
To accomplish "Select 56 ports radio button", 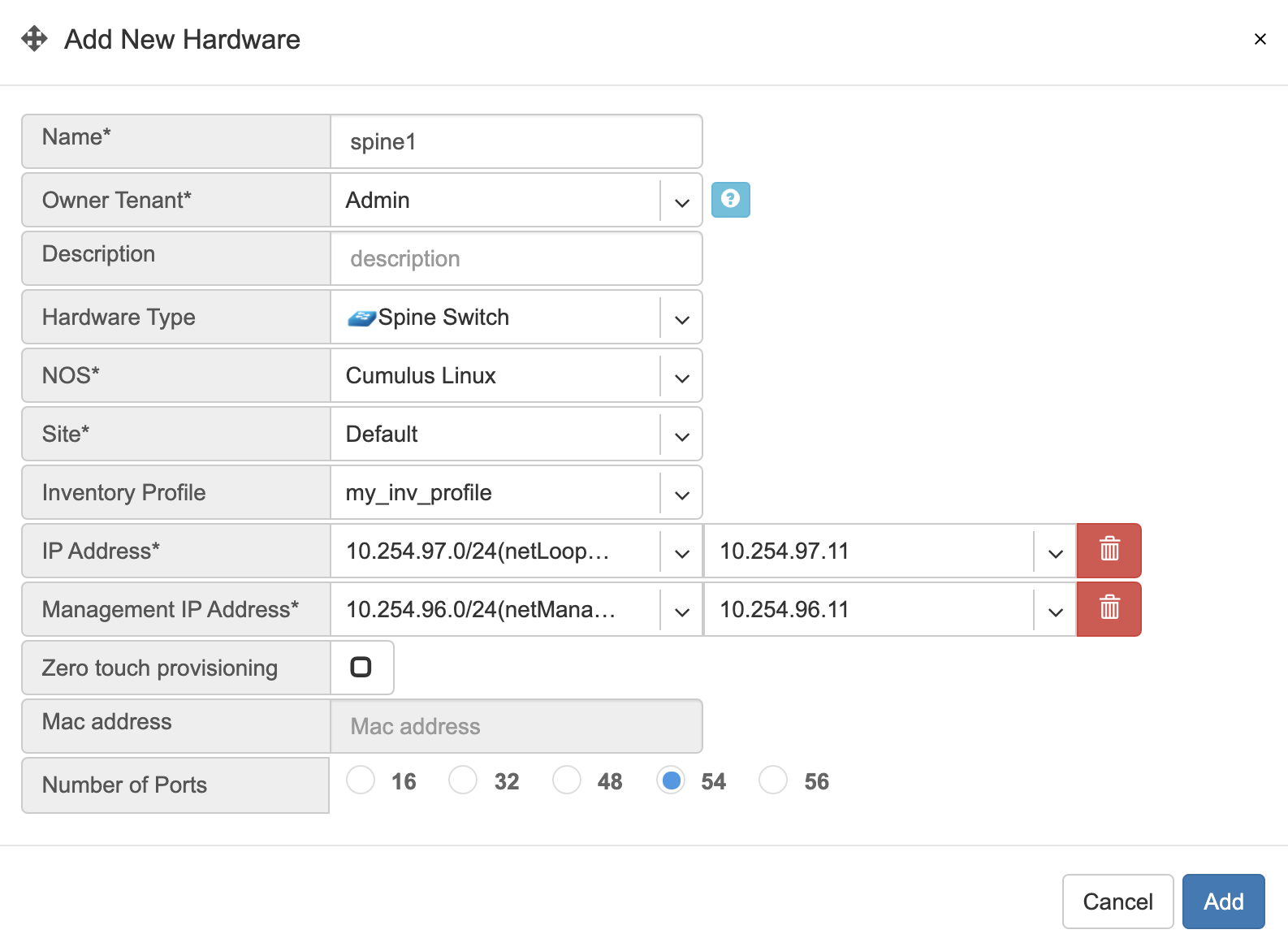I will tap(773, 781).
